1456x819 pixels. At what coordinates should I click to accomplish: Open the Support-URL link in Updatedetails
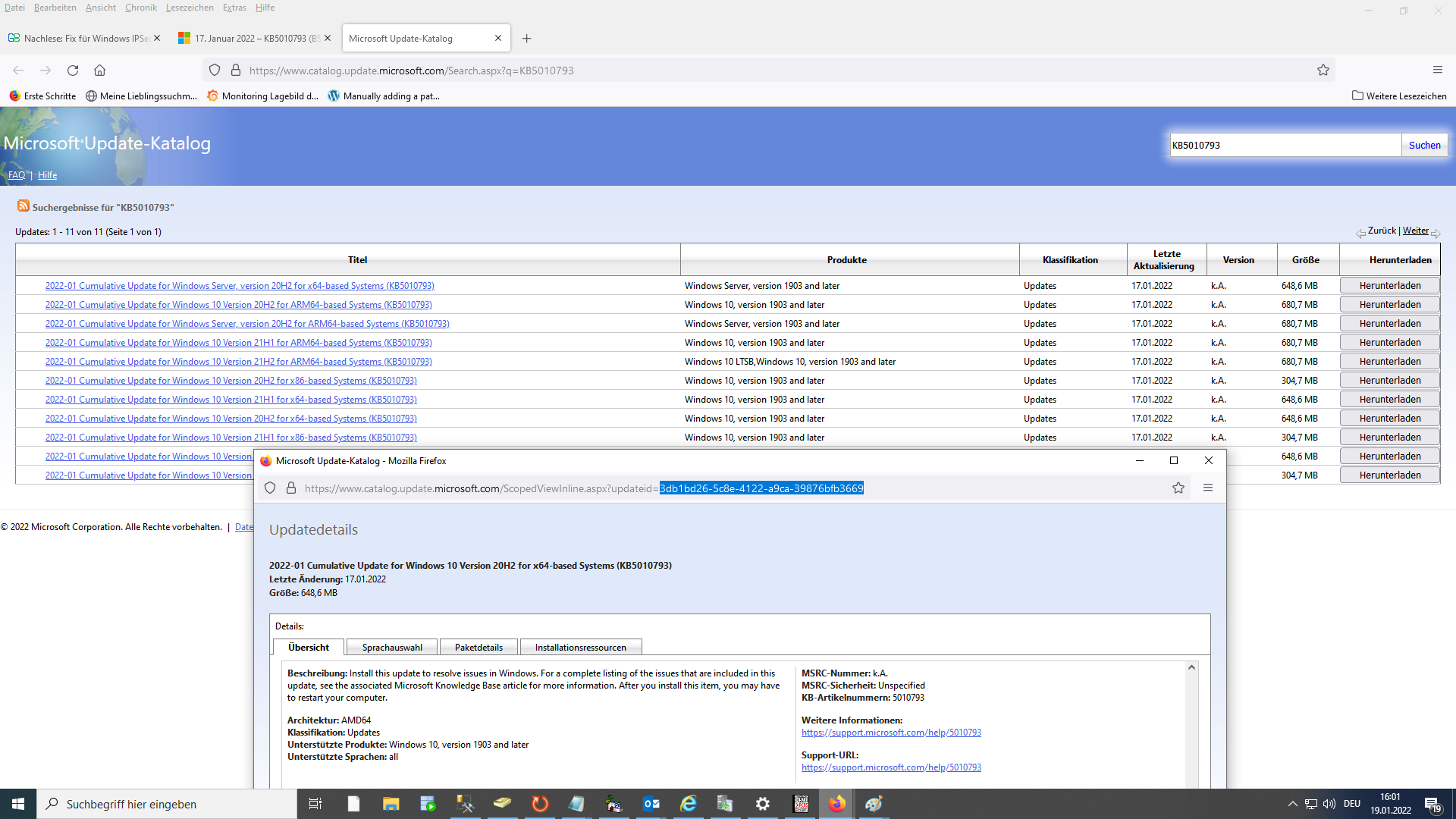891,767
